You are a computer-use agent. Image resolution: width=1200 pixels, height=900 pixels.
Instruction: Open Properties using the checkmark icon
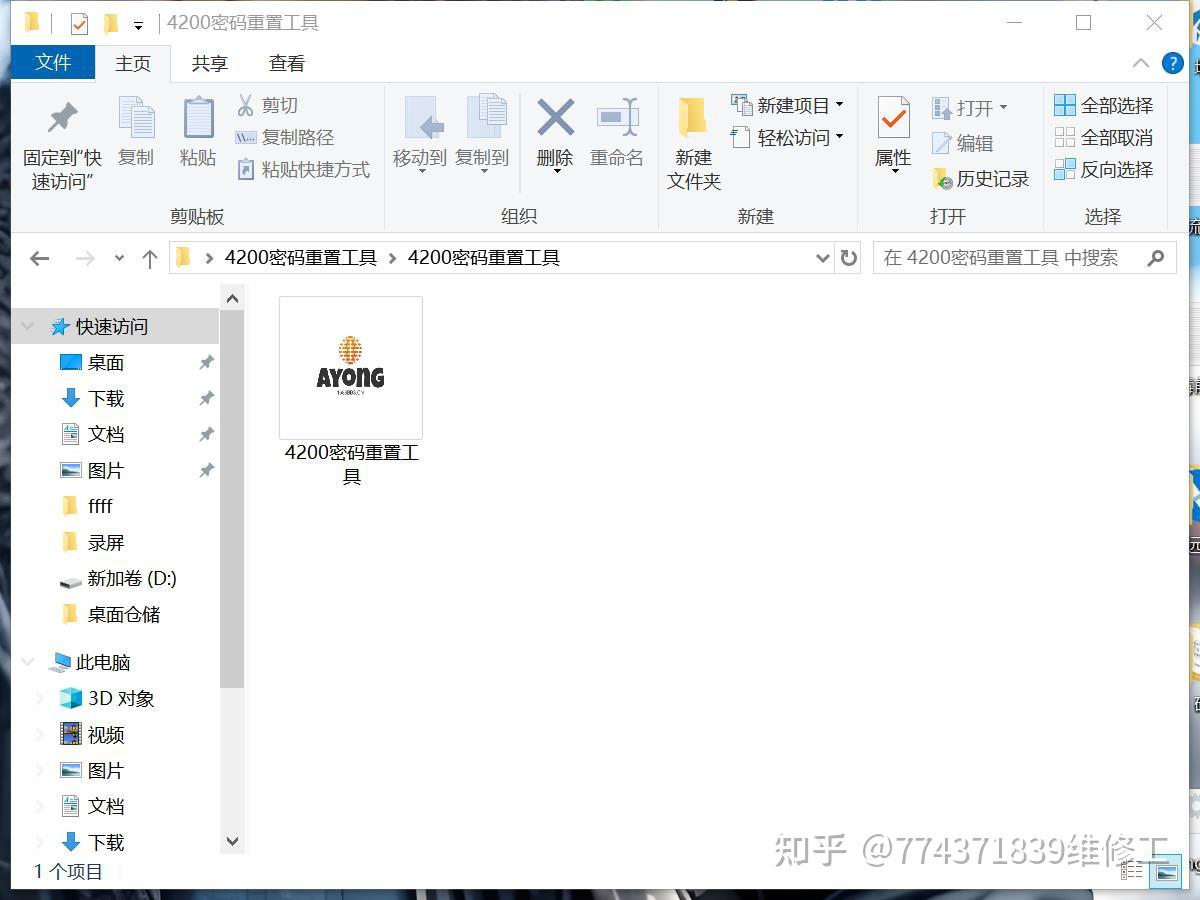[x=893, y=120]
